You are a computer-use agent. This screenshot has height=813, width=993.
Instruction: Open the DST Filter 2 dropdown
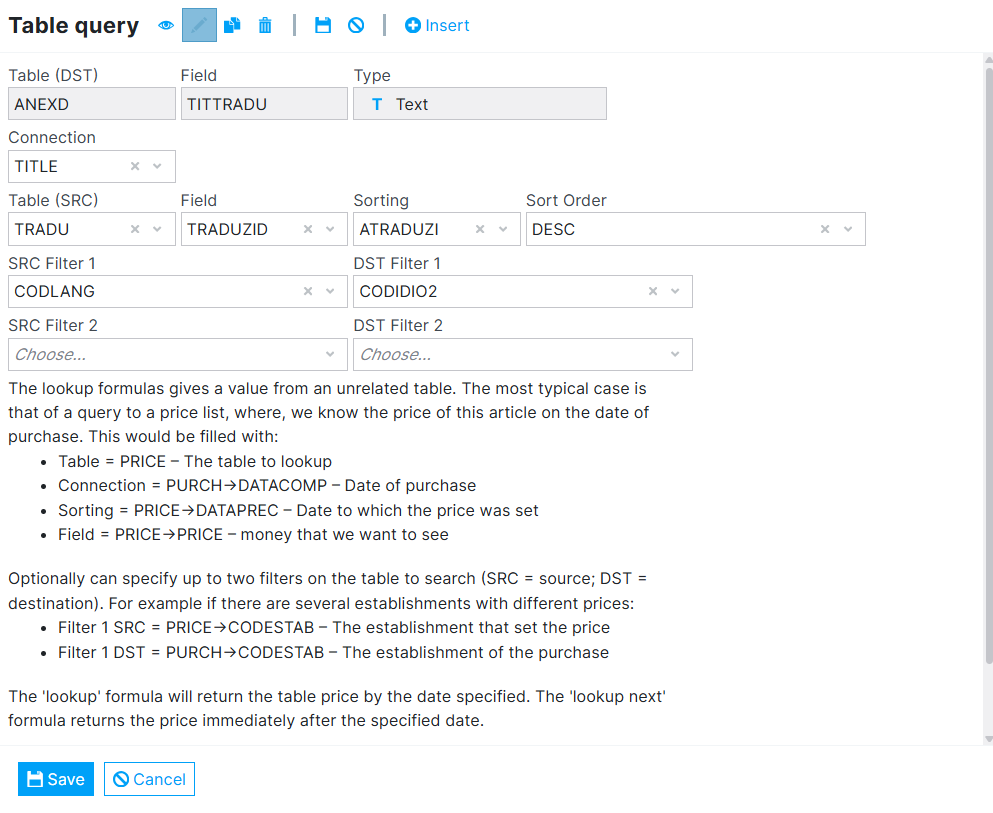[x=676, y=354]
